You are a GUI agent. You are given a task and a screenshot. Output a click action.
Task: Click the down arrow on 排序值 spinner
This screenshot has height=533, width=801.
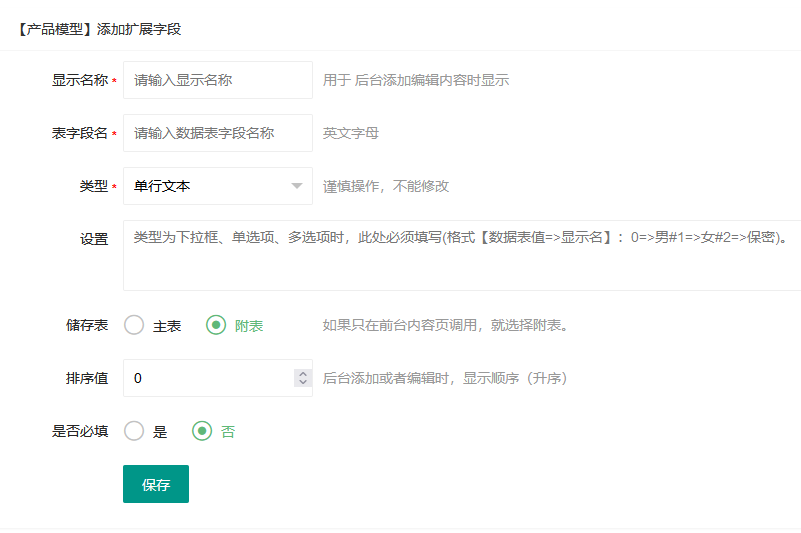point(303,382)
